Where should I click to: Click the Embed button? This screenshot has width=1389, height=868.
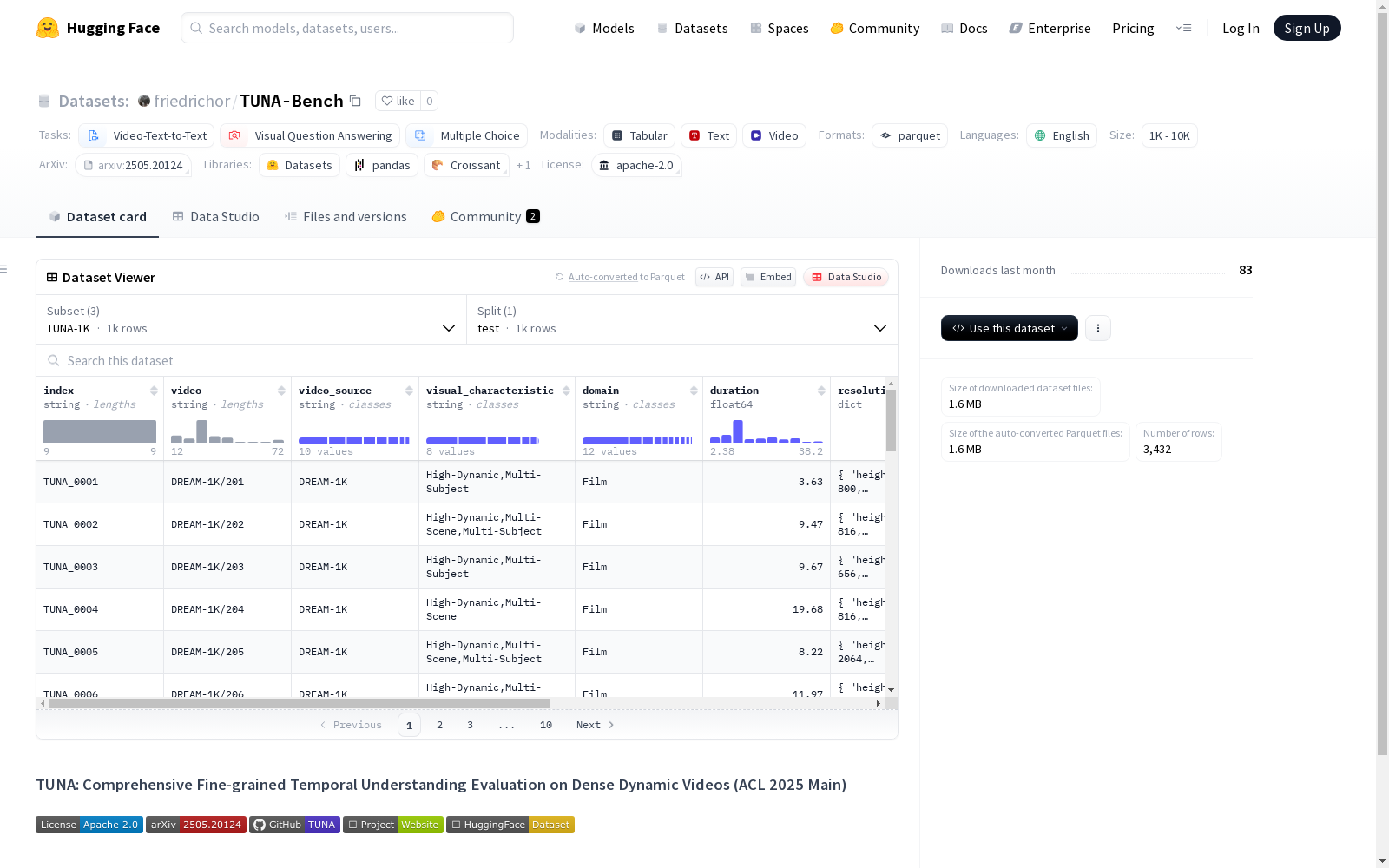[x=768, y=277]
